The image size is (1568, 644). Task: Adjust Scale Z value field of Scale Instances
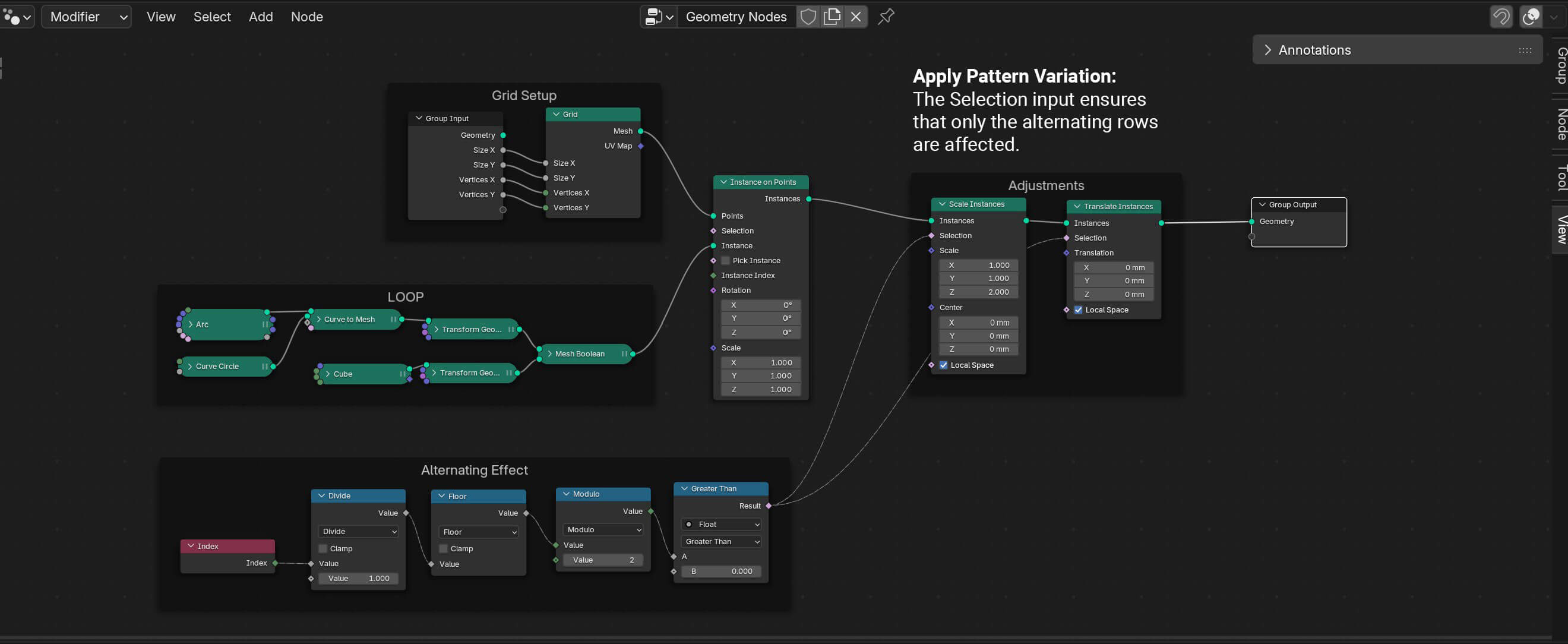(978, 292)
